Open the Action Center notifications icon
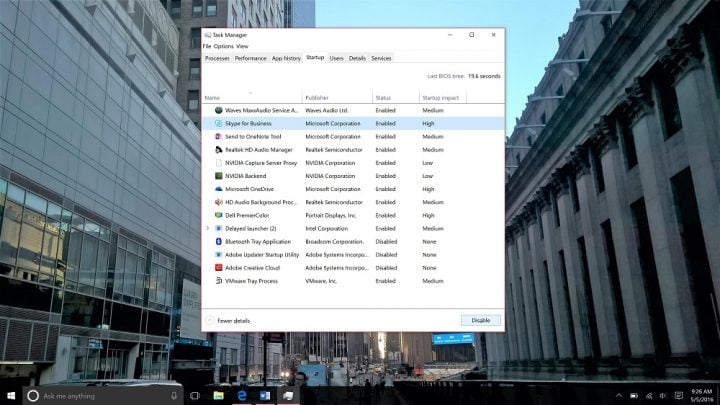The height and width of the screenshot is (405, 720). [679, 395]
